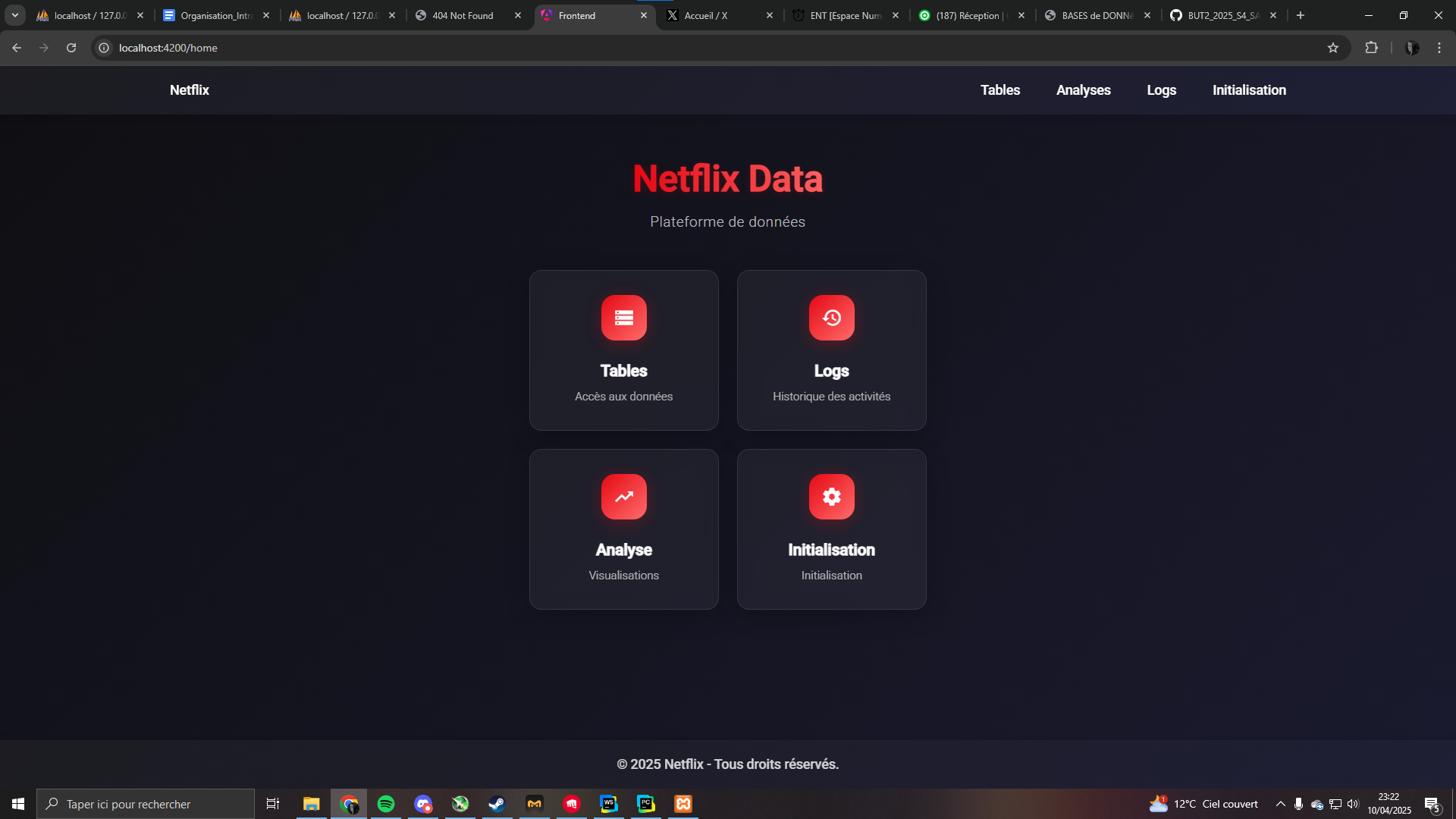This screenshot has width=1456, height=819.
Task: Open XAMPP from the taskbar
Action: click(683, 804)
